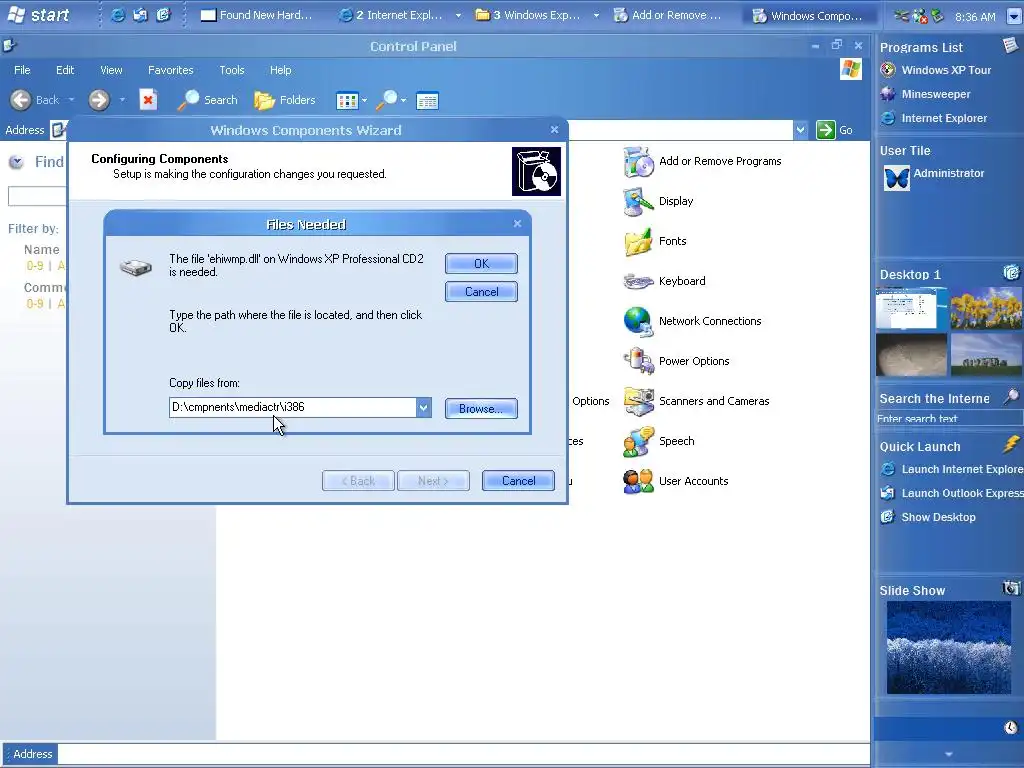Viewport: 1024px width, 768px height.
Task: Open the Power Options icon
Action: 638,361
